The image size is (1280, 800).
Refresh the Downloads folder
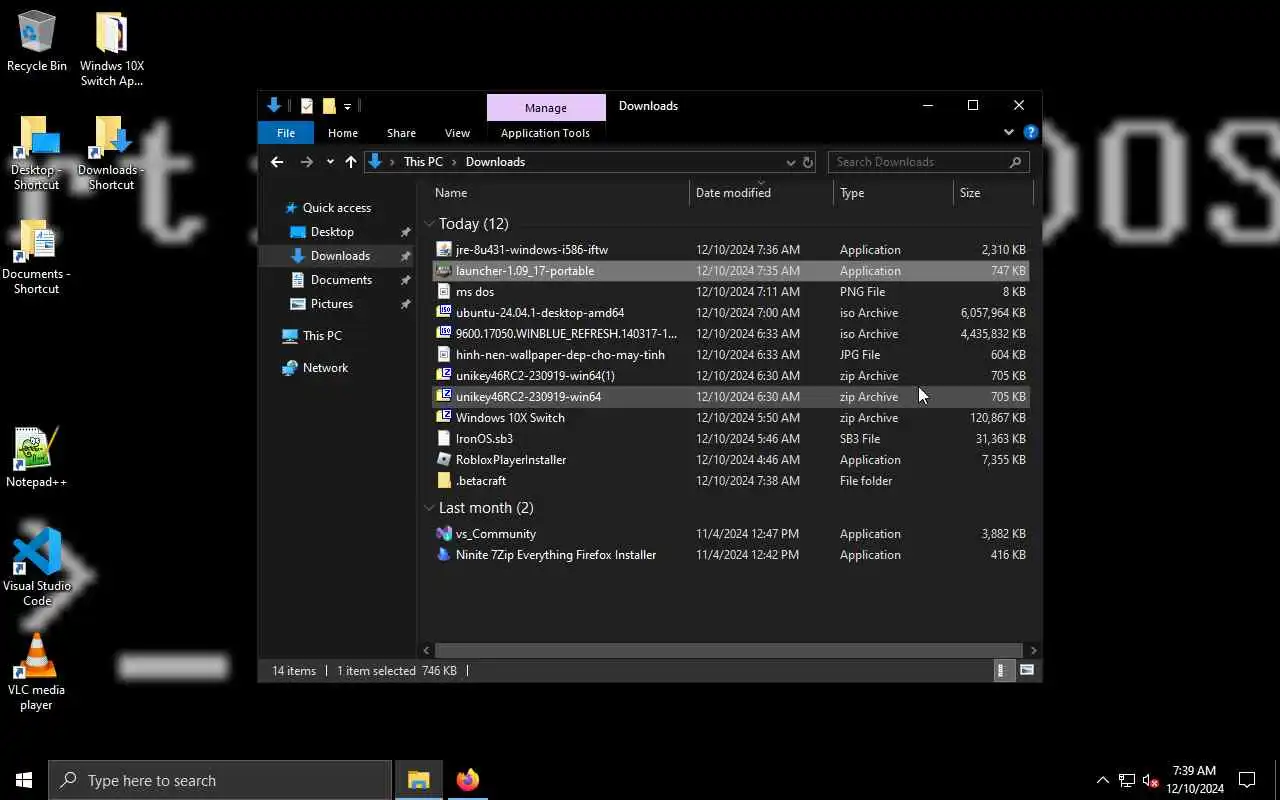(808, 162)
